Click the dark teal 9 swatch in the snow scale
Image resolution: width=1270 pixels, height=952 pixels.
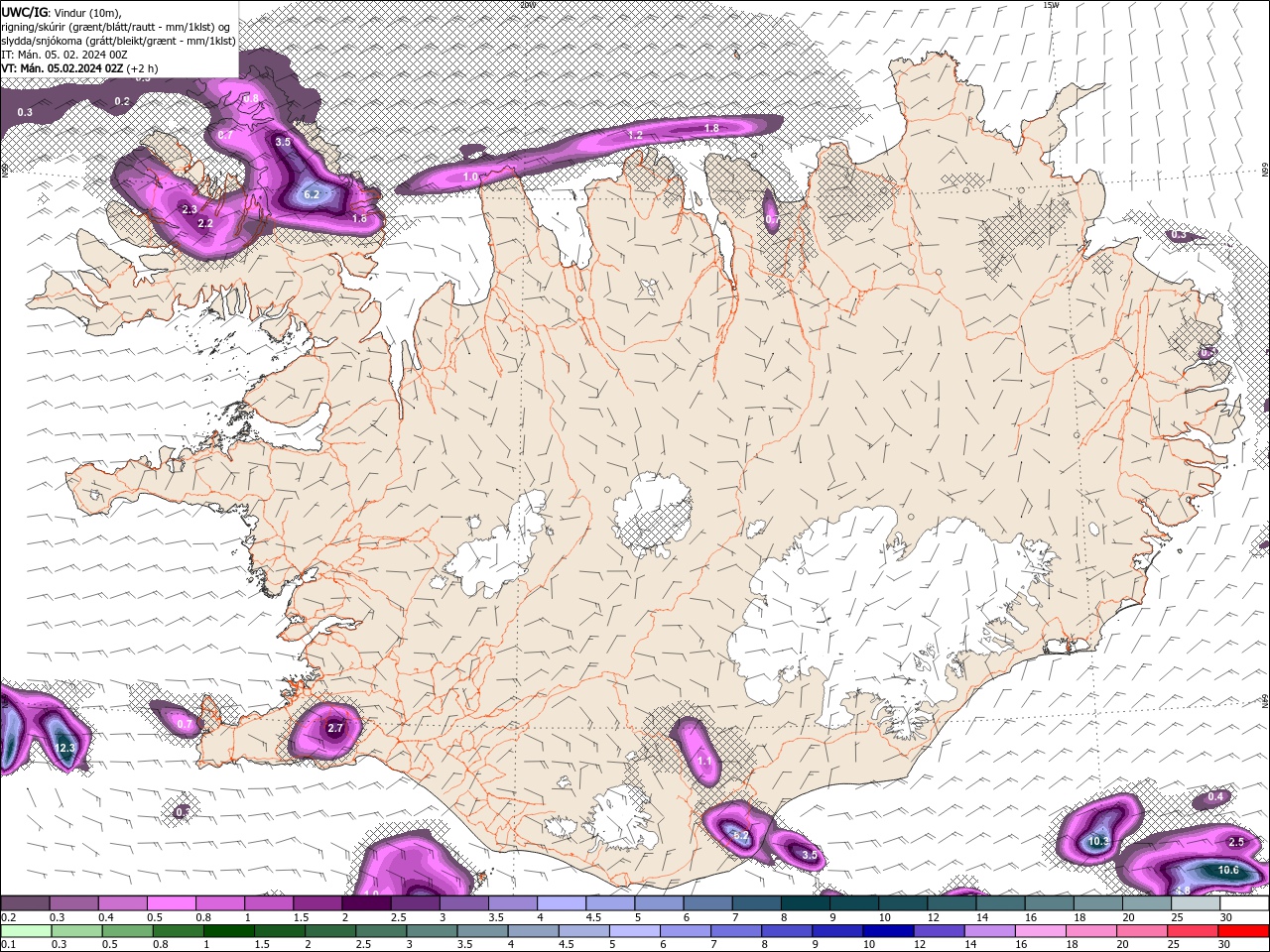pos(855,903)
